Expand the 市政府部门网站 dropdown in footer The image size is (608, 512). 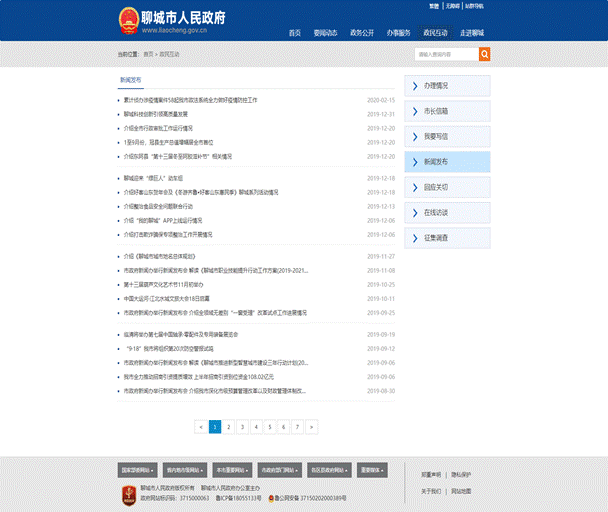(280, 470)
